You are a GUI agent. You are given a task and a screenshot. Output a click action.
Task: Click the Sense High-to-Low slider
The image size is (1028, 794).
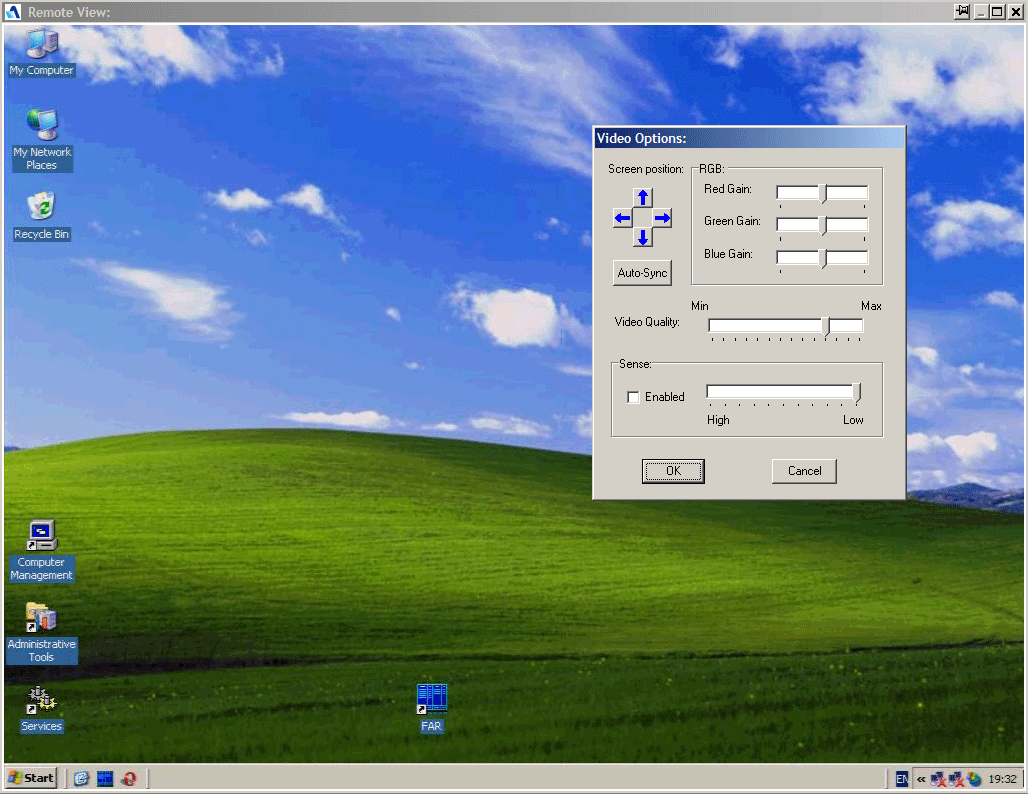click(x=783, y=394)
